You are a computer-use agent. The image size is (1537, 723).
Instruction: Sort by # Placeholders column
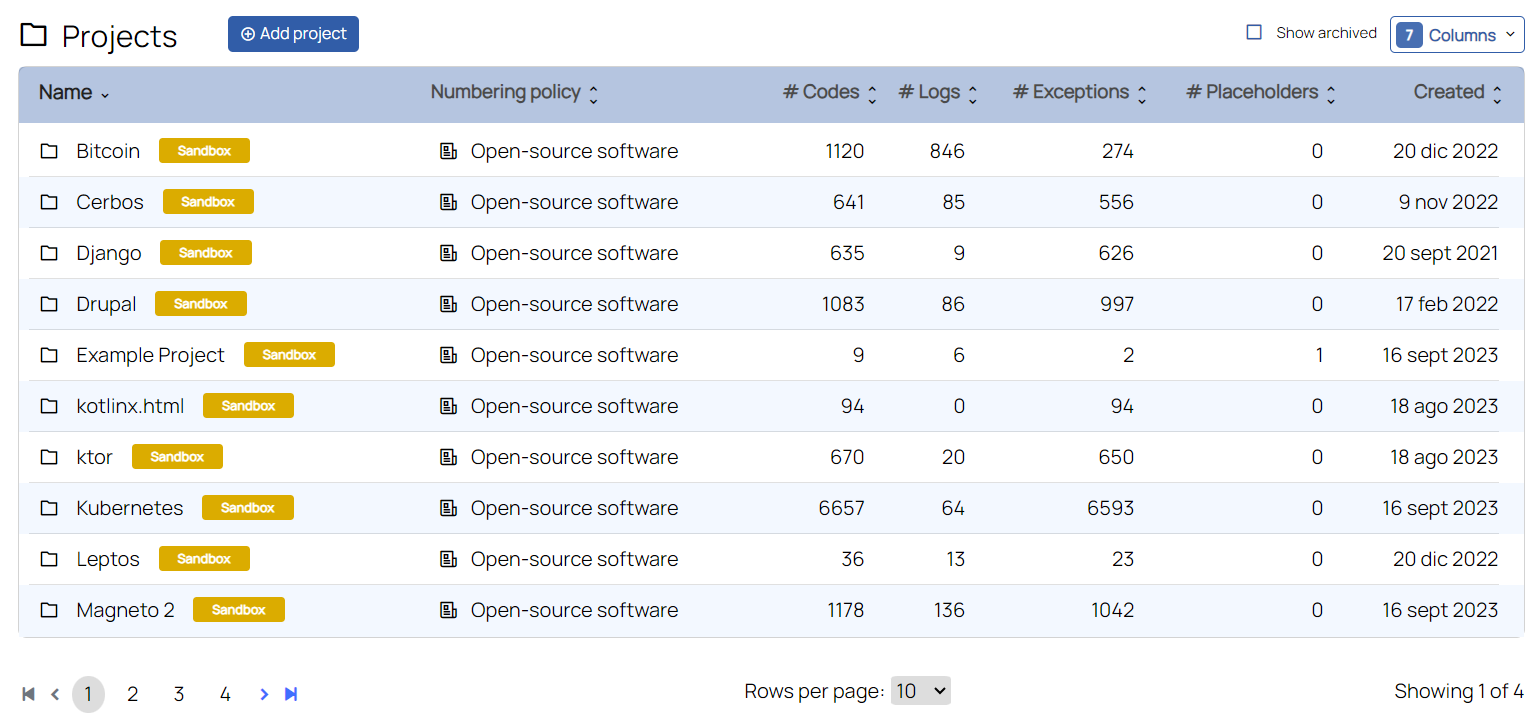click(1260, 92)
